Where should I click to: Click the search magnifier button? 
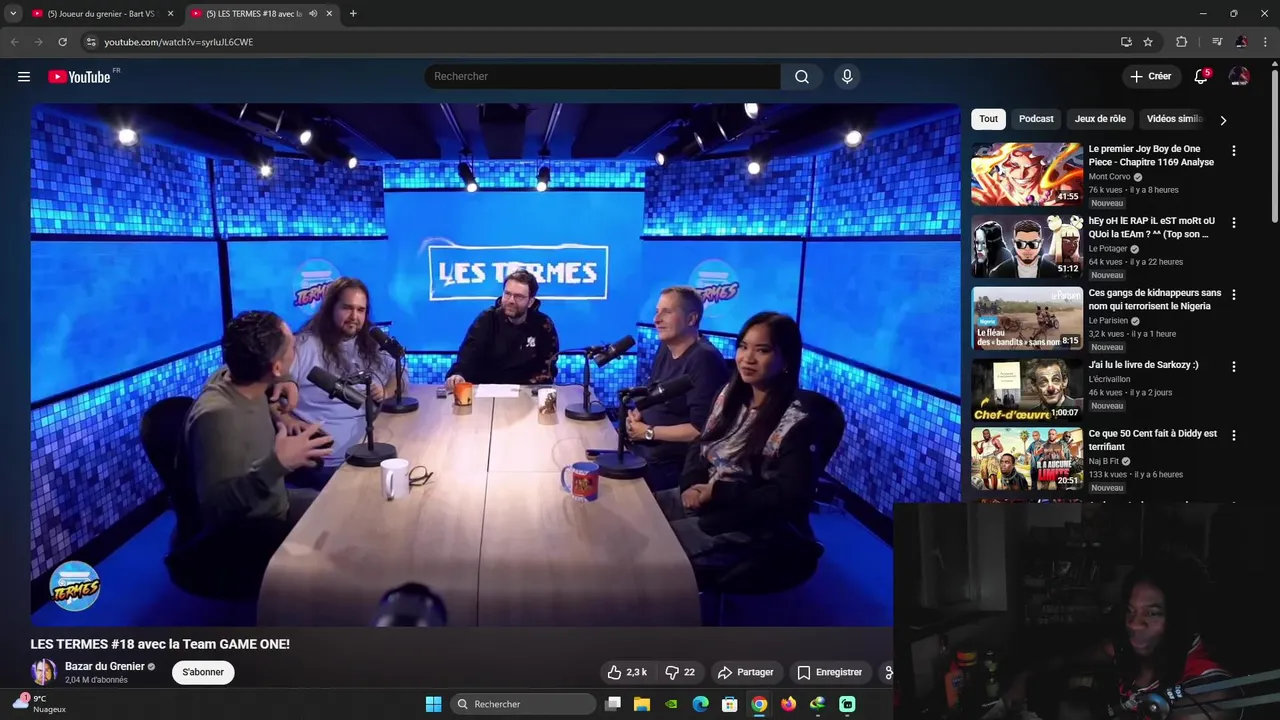(802, 77)
